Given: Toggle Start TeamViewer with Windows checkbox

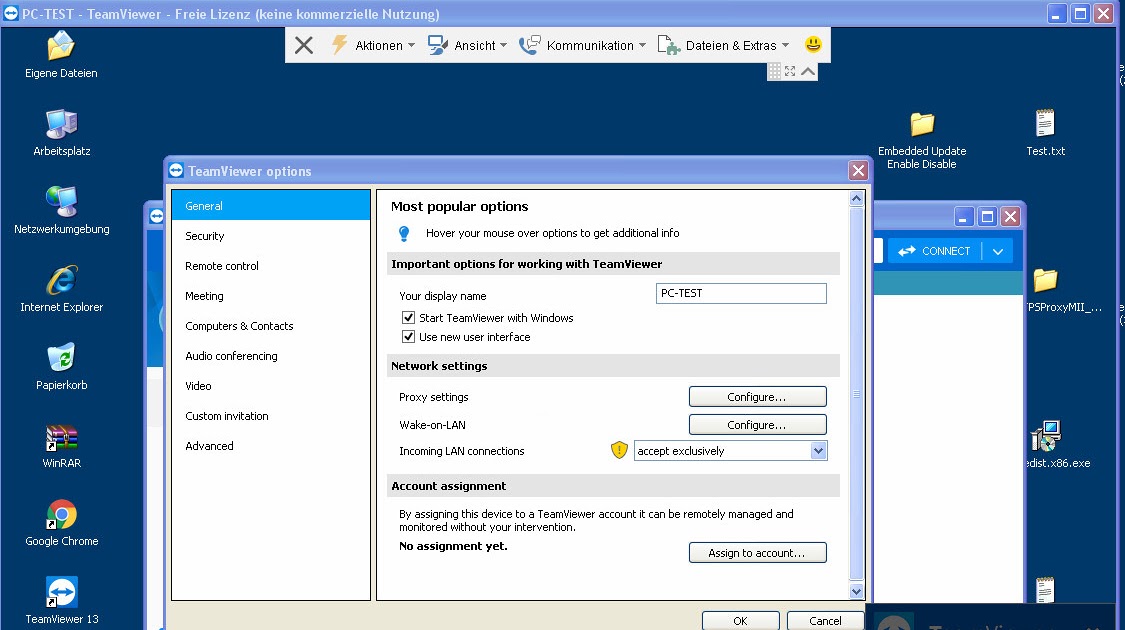Looking at the screenshot, I should click(408, 317).
